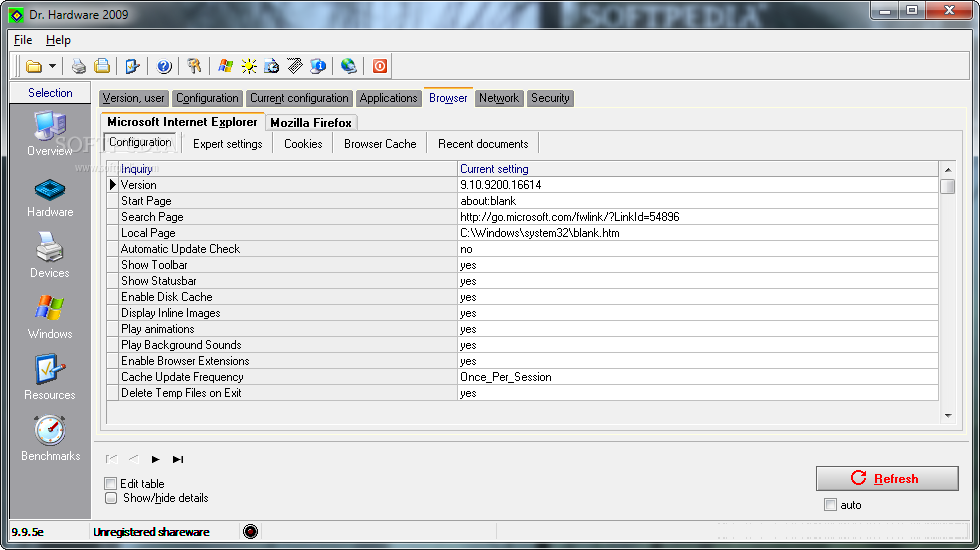Open Resources in the Selection sidebar

50,378
